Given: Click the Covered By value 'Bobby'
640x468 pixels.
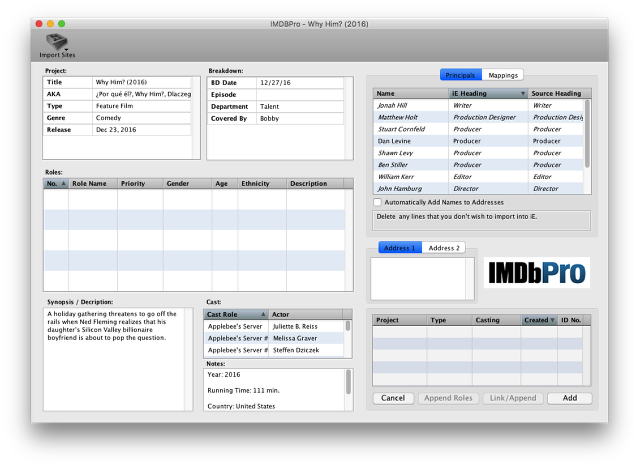Looking at the screenshot, I should pos(300,118).
